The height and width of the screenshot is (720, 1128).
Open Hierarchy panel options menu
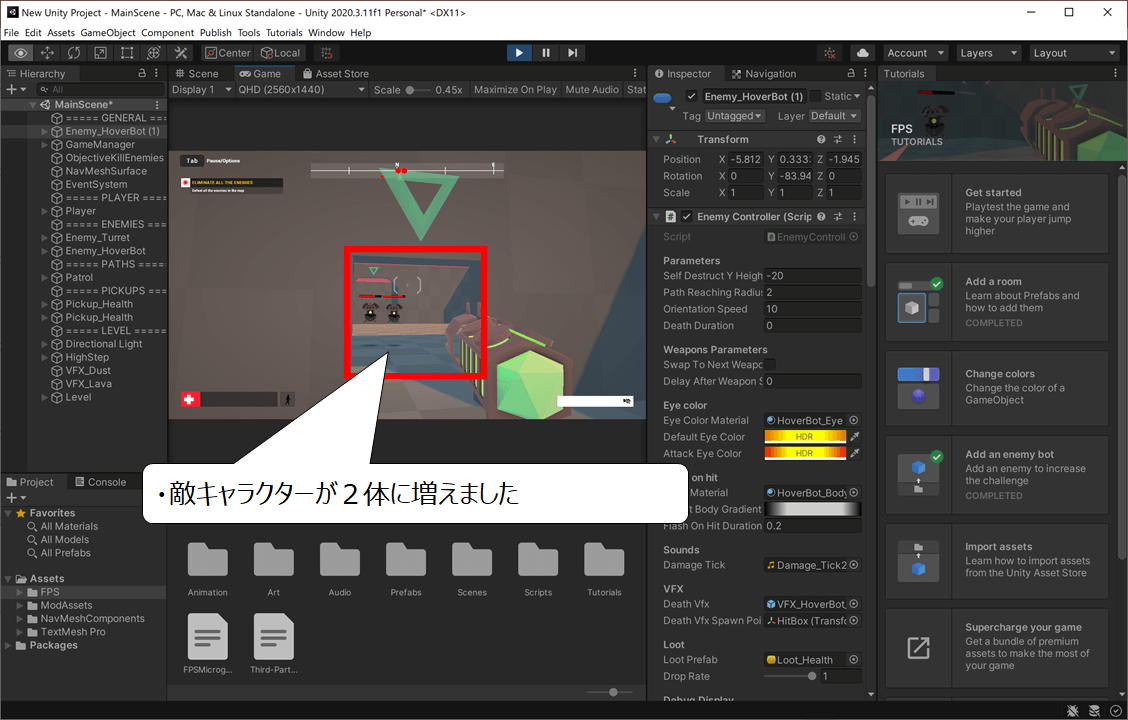pyautogui.click(x=156, y=73)
